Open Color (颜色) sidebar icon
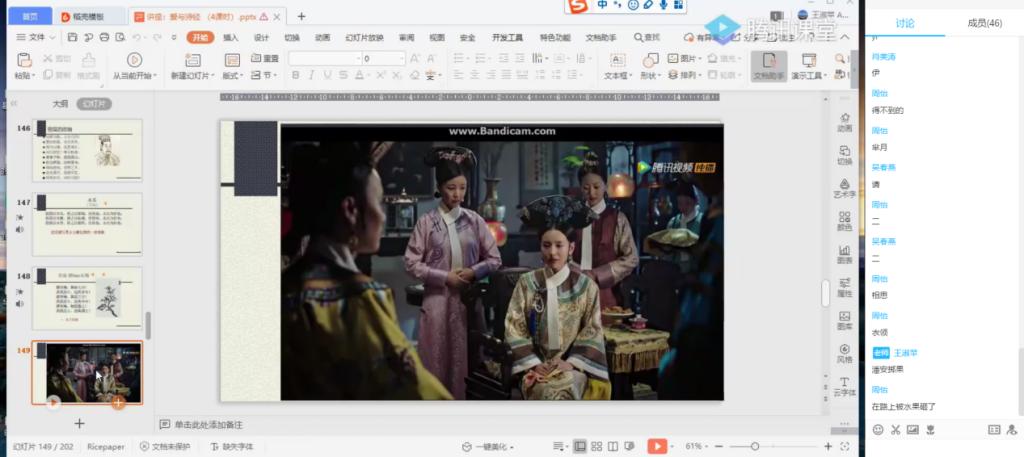 845,221
